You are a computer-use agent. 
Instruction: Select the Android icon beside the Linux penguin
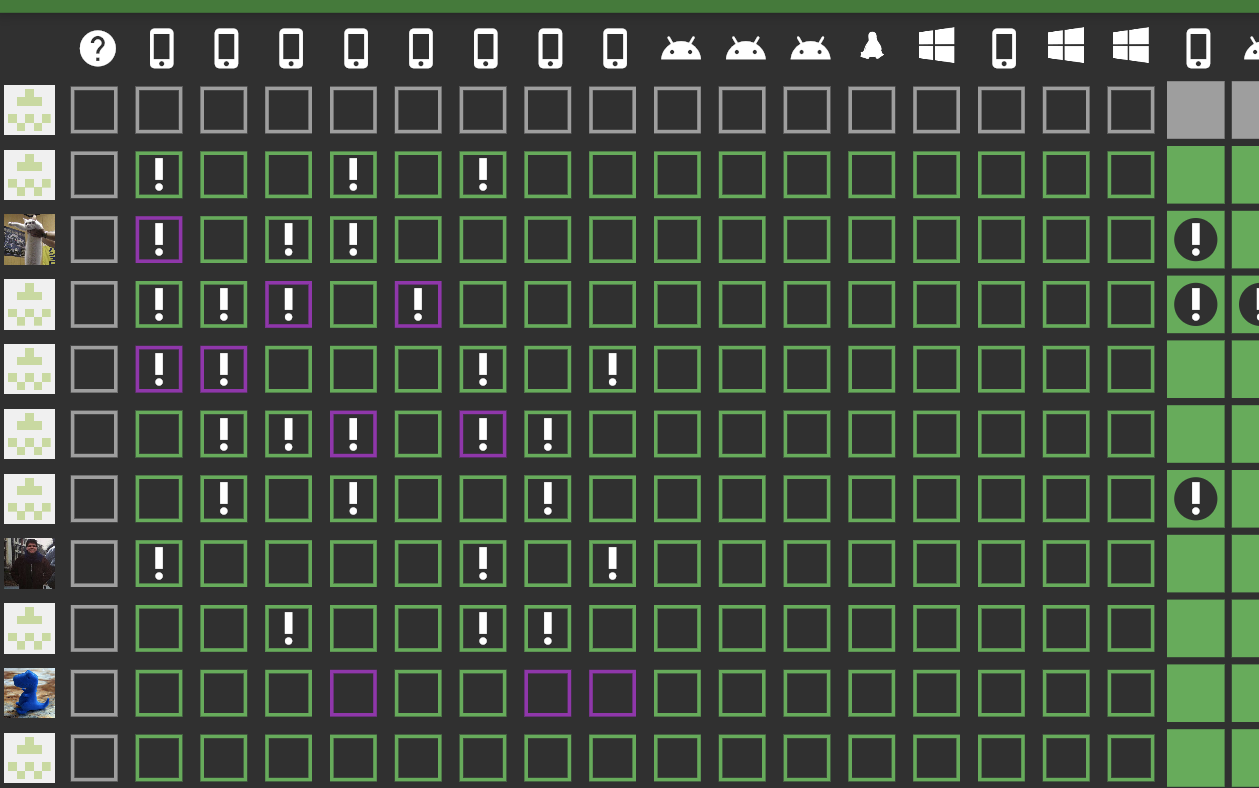click(810, 47)
